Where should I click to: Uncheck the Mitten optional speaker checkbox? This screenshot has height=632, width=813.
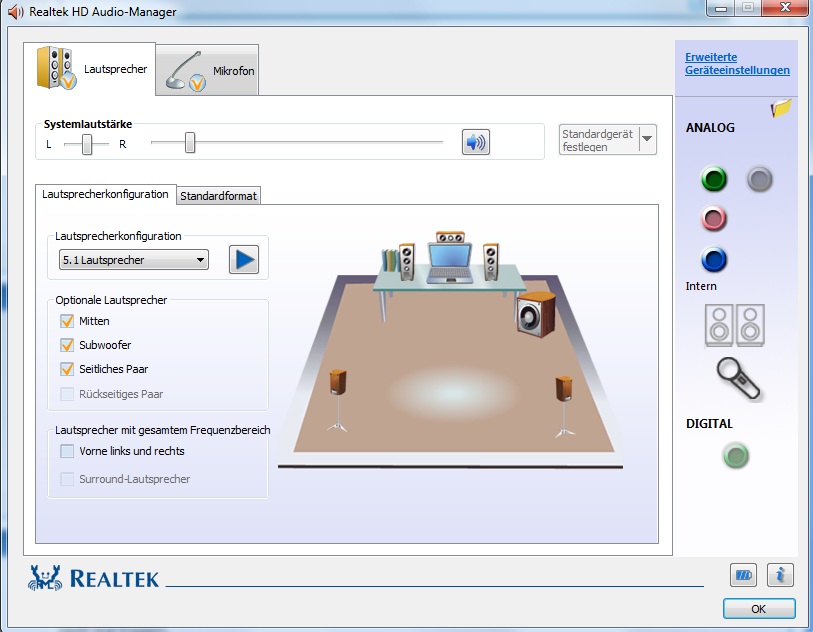[67, 321]
